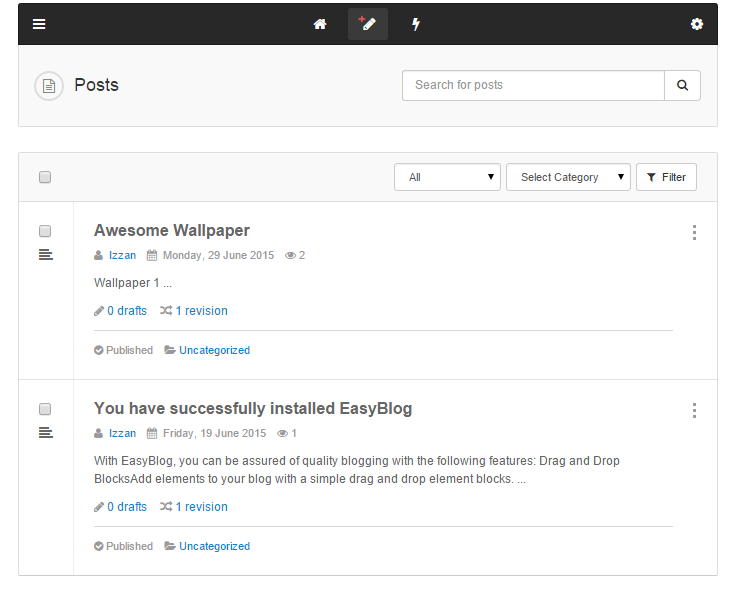View 1 revision of Awesome Wallpaper

pos(202,311)
